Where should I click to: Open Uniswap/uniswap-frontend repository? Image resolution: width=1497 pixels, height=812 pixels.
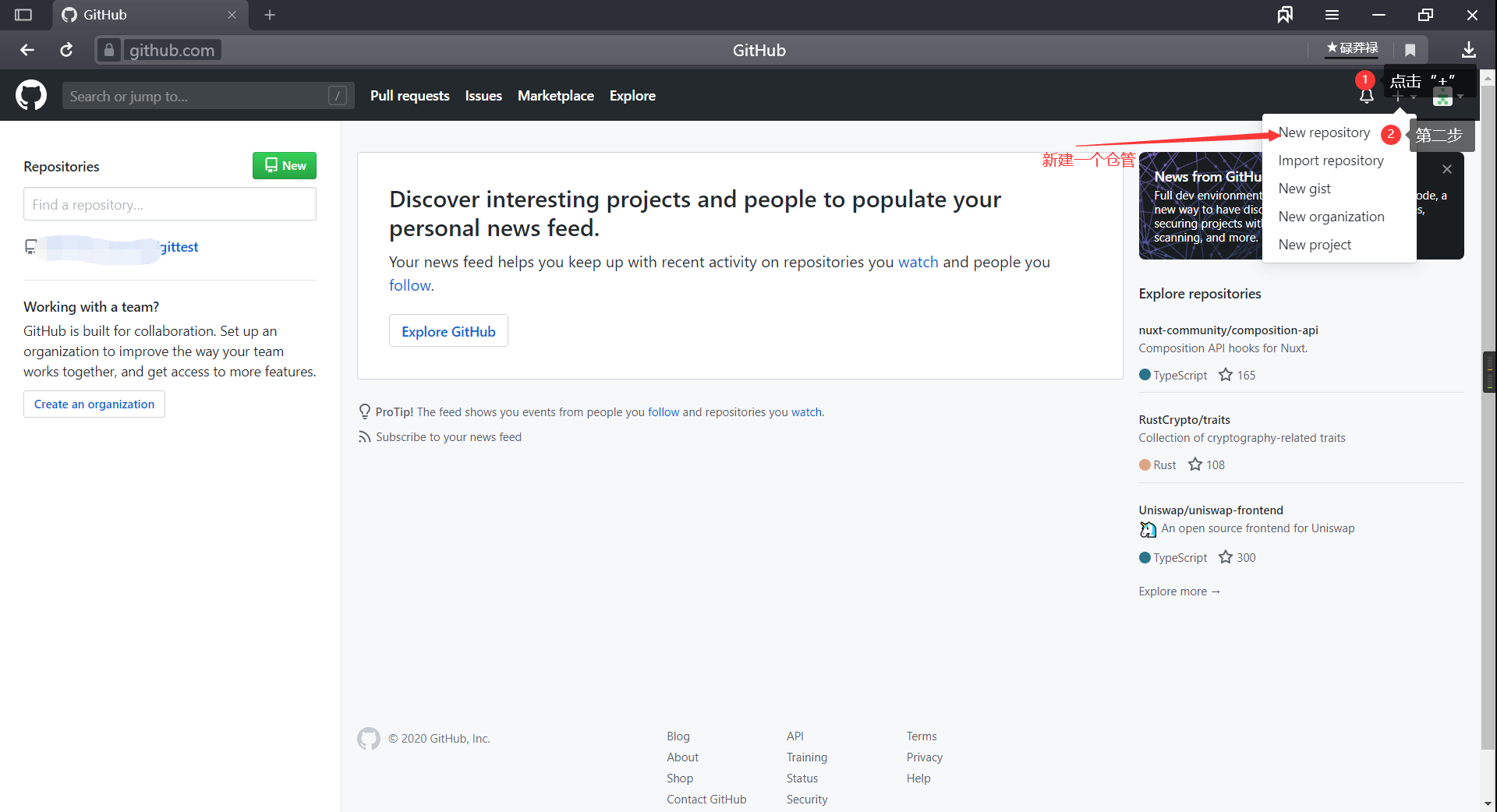tap(1210, 510)
